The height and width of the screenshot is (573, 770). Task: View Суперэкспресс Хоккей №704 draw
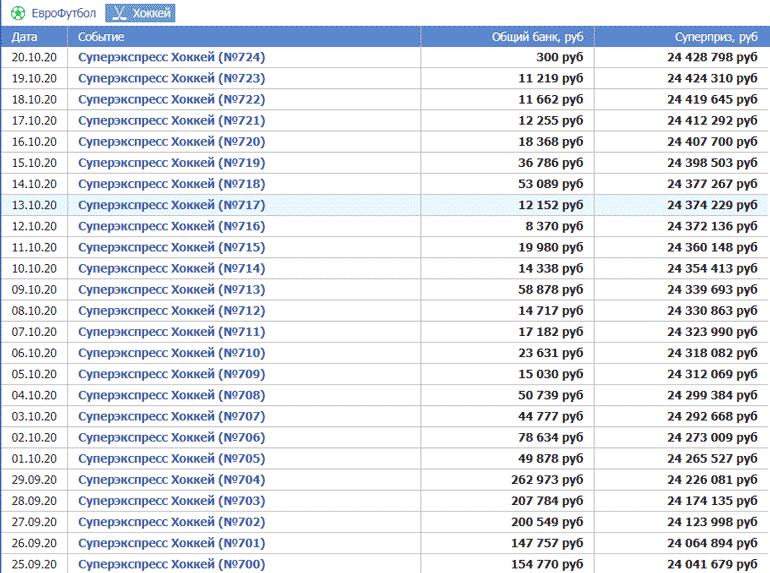tap(171, 480)
